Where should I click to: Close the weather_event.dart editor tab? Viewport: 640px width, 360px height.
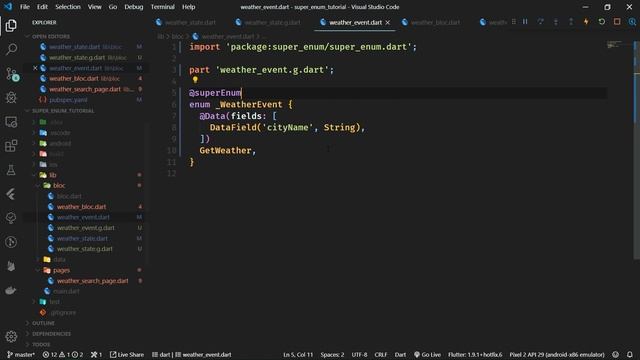[x=387, y=22]
